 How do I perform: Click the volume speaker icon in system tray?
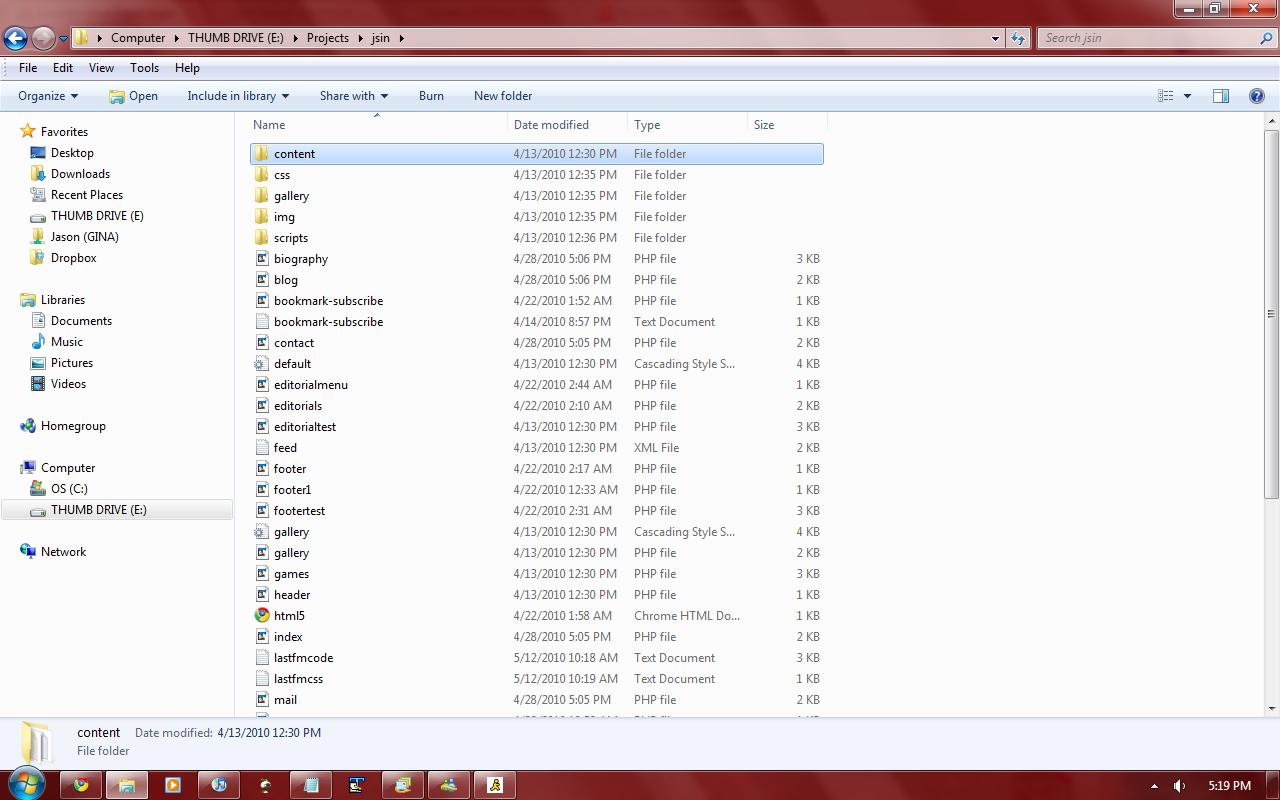click(x=1179, y=786)
